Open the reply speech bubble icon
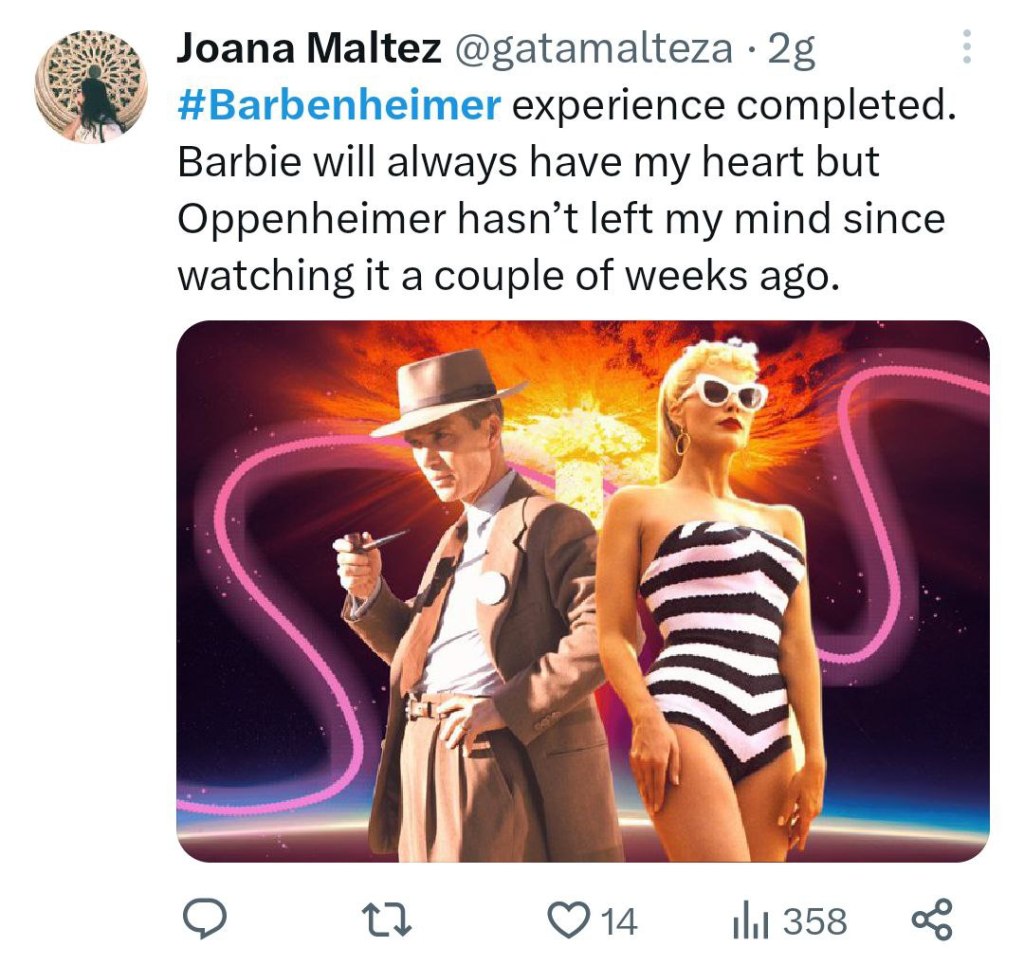This screenshot has height=965, width=1024. coord(206,920)
